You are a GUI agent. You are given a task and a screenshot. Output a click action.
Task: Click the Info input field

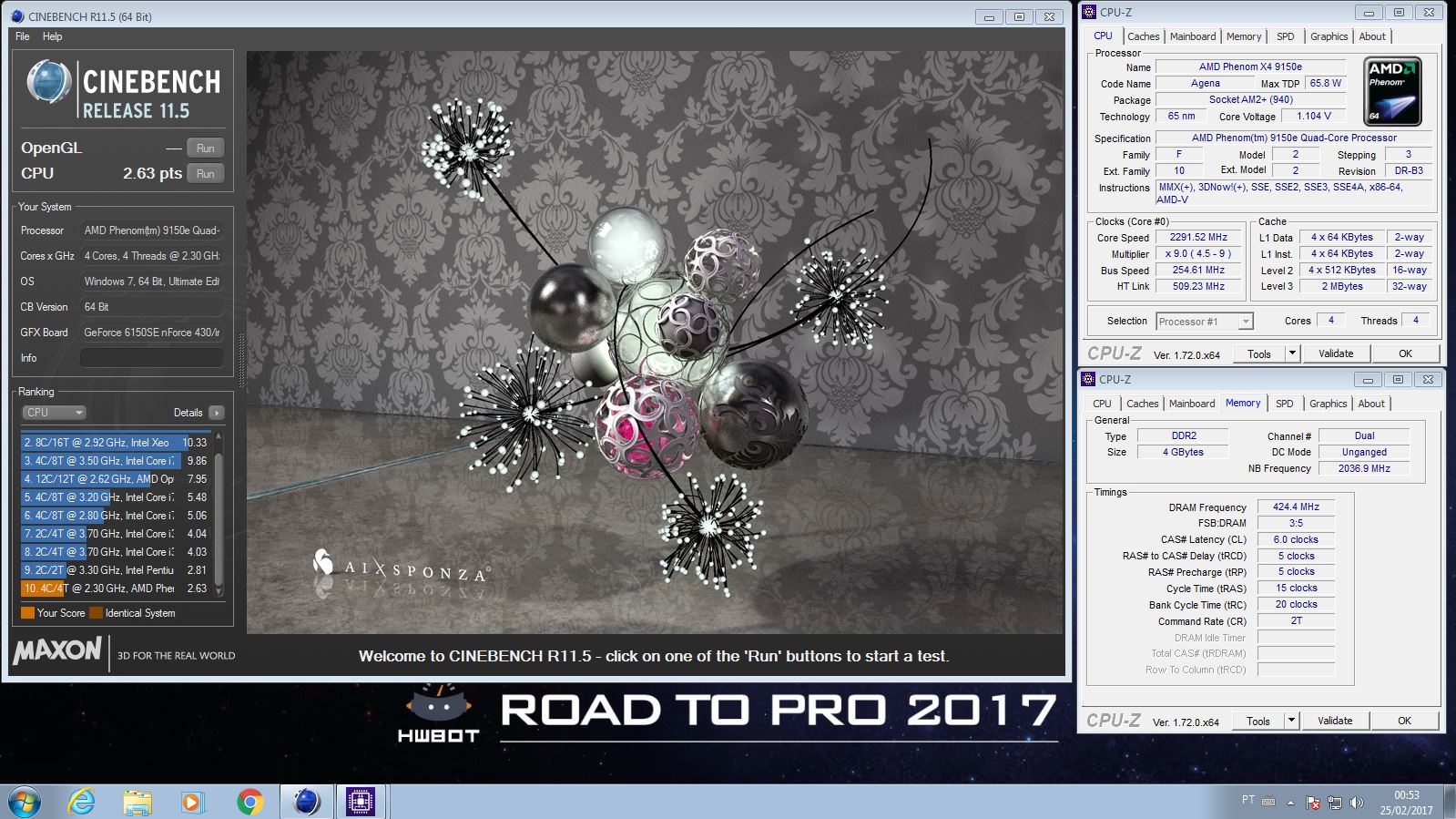(151, 358)
